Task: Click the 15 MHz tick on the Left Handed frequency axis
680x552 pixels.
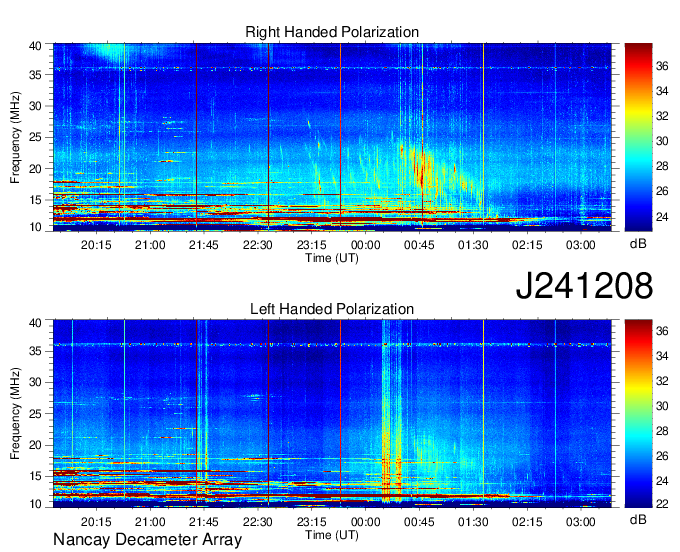Action: (x=35, y=477)
